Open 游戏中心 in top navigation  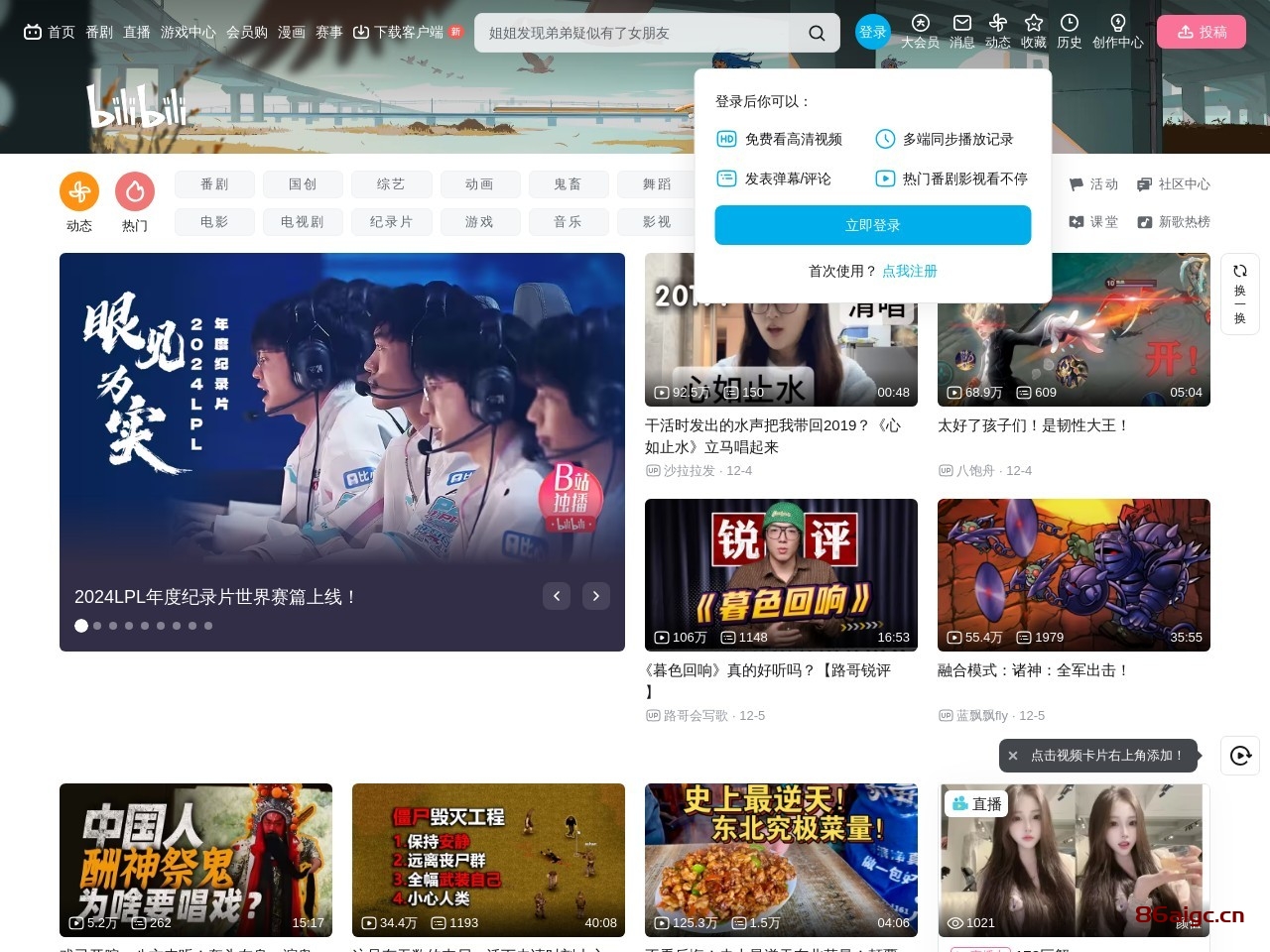coord(189,32)
